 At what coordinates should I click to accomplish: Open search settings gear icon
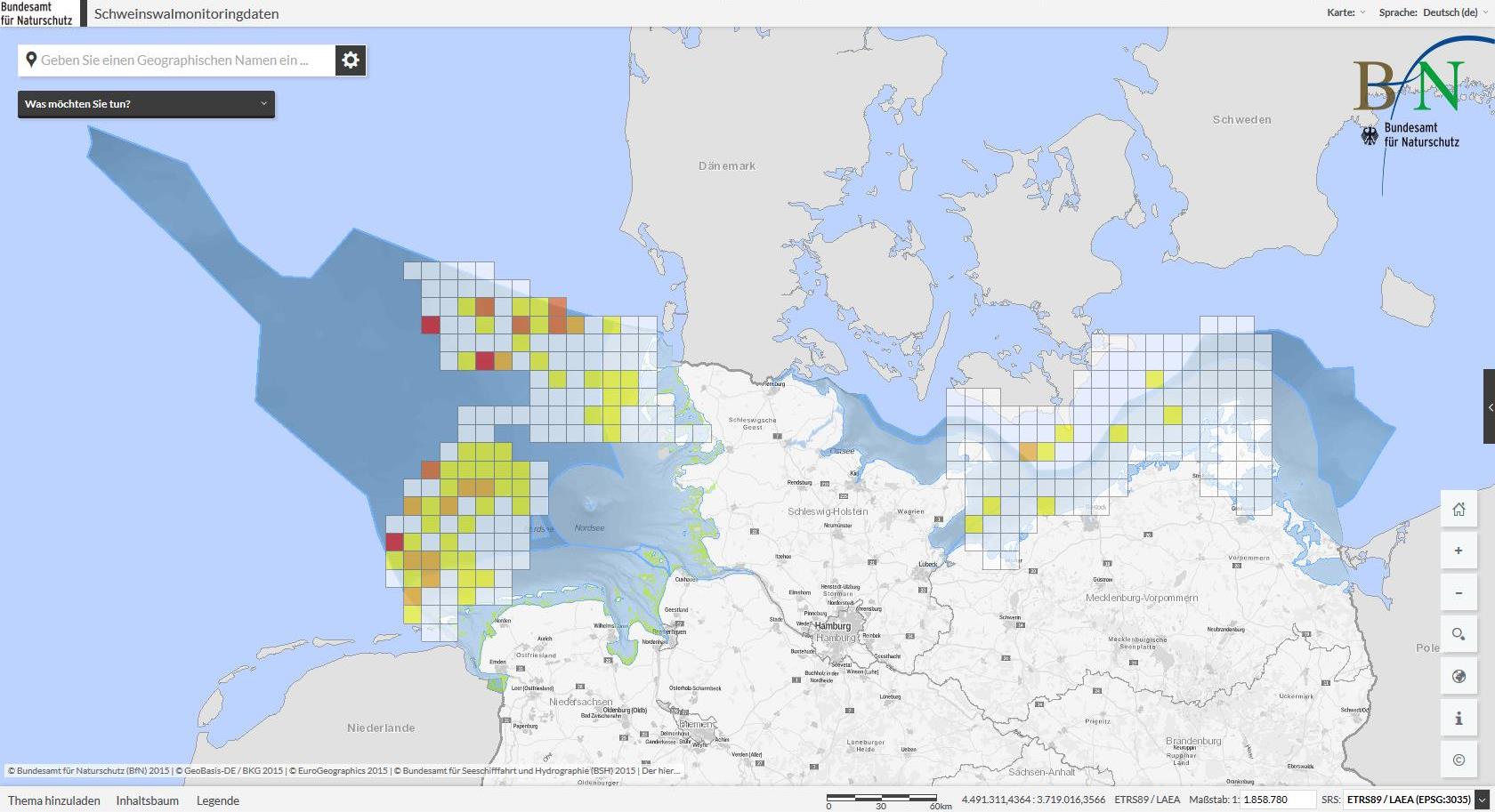(351, 60)
